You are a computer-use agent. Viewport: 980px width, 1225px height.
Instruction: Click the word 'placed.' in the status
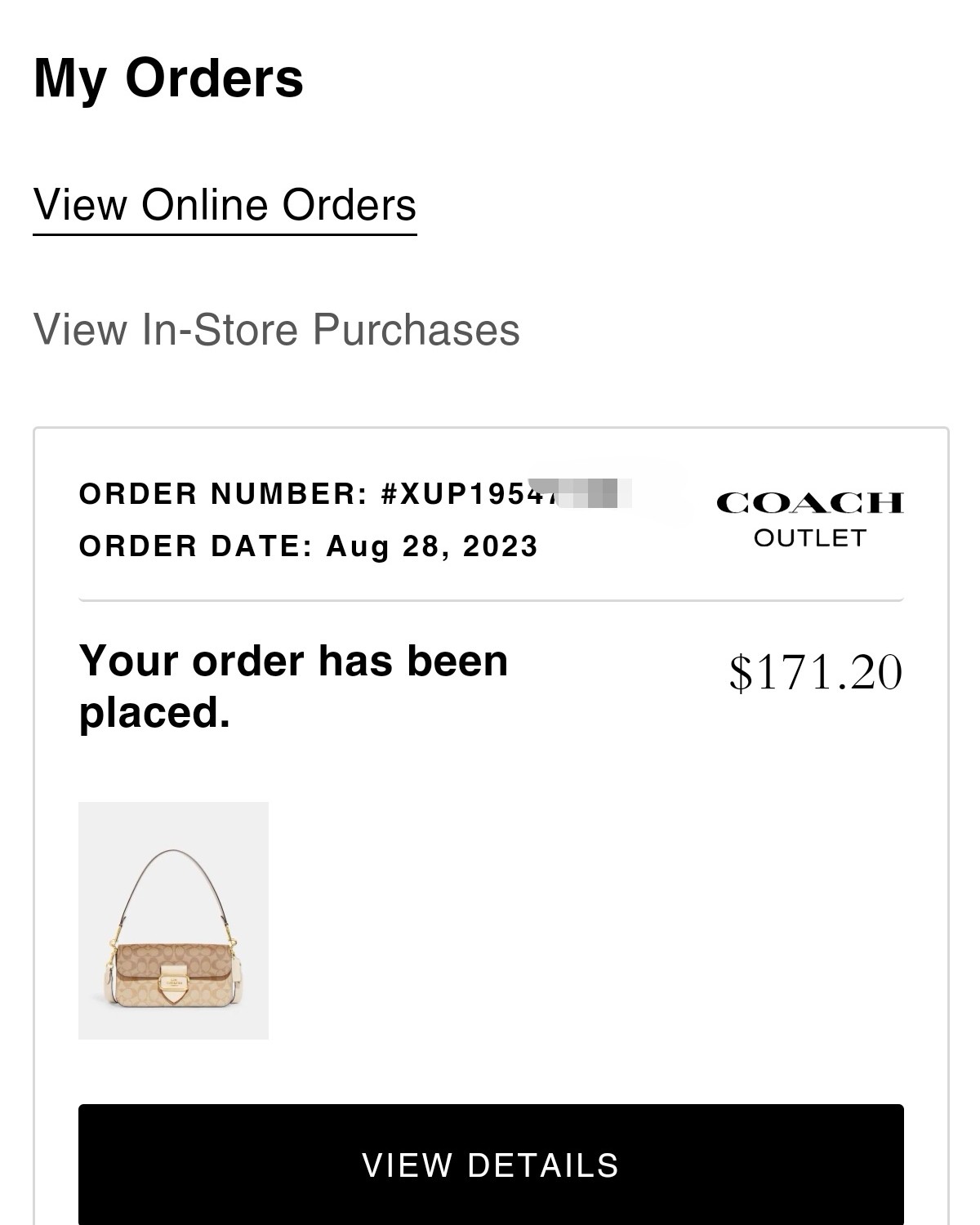154,713
